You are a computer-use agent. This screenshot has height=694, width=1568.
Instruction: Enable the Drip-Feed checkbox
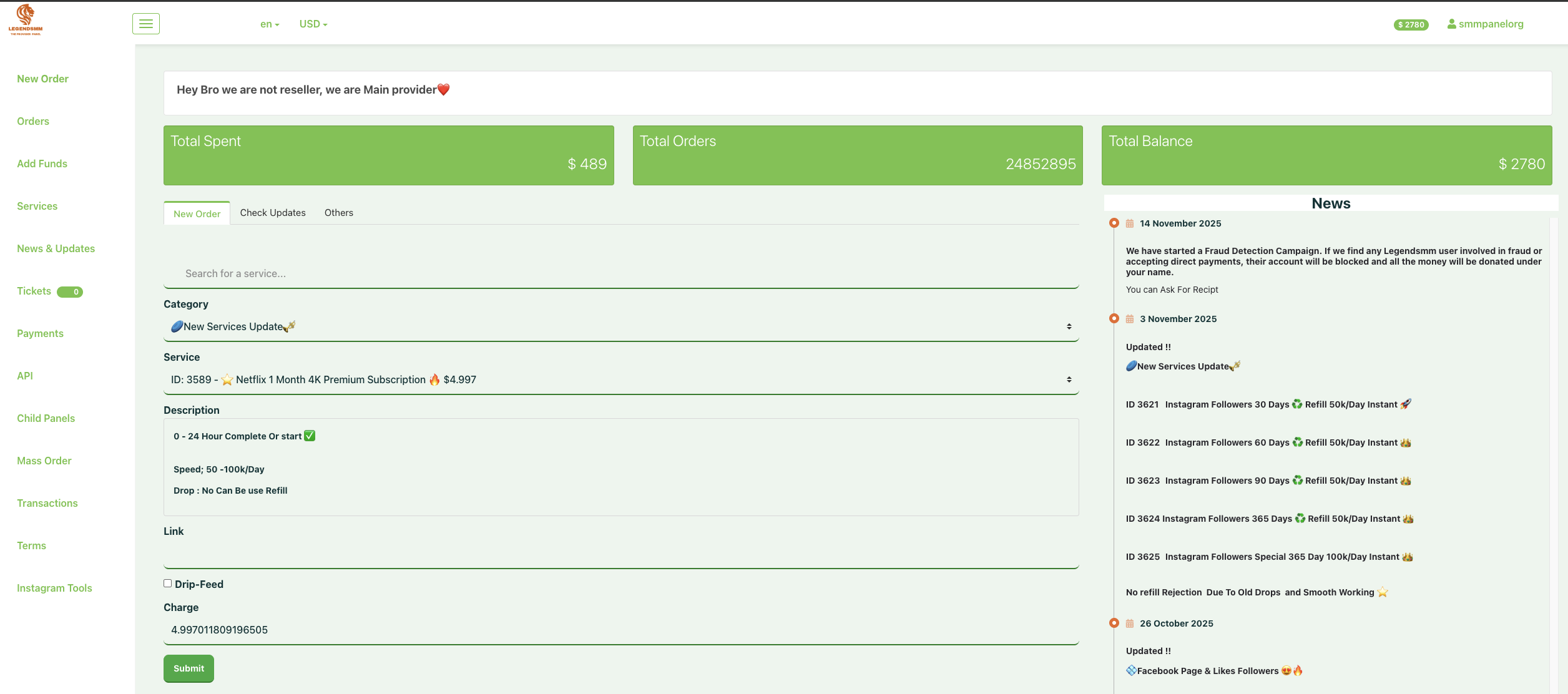167,584
